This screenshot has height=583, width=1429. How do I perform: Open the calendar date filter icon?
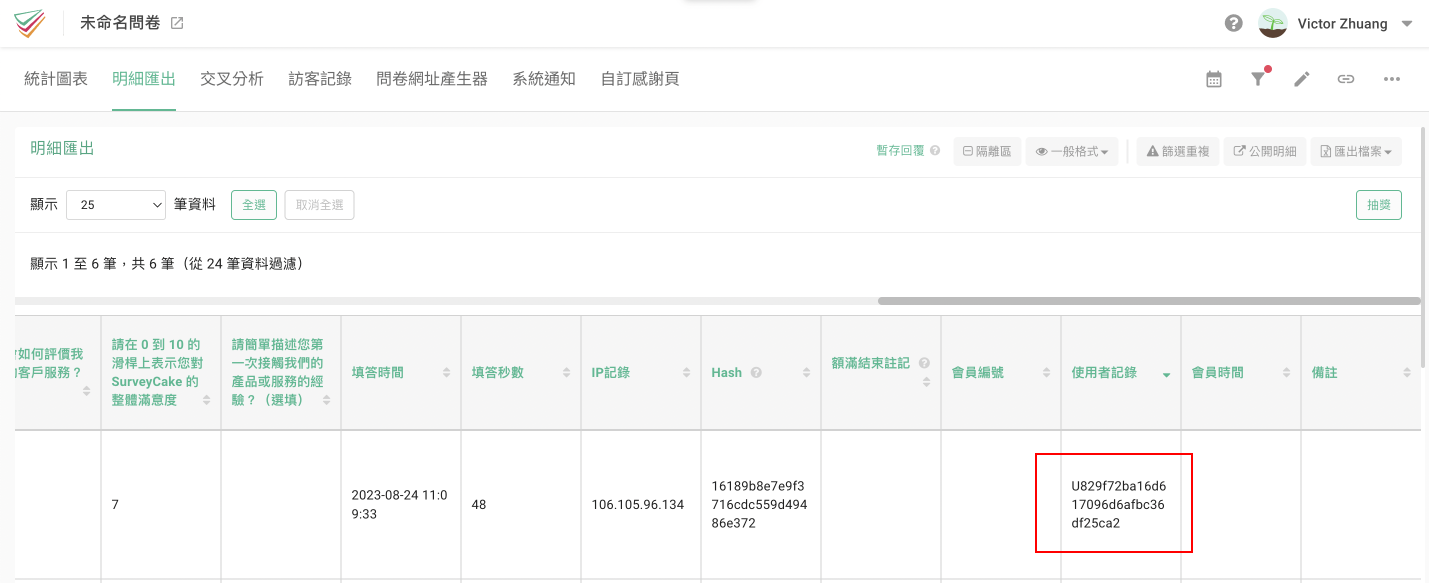[1214, 79]
